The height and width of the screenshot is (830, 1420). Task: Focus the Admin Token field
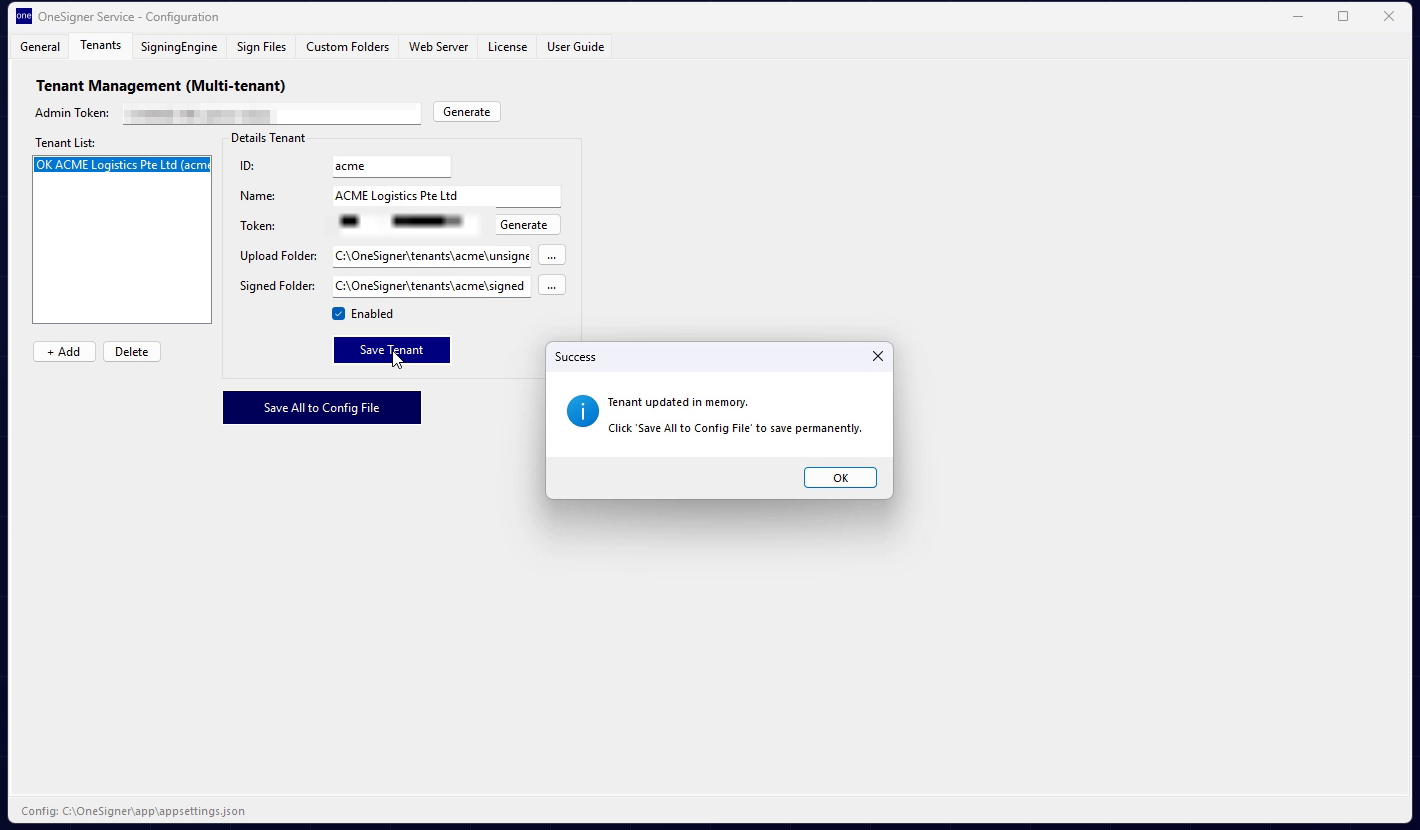click(272, 113)
